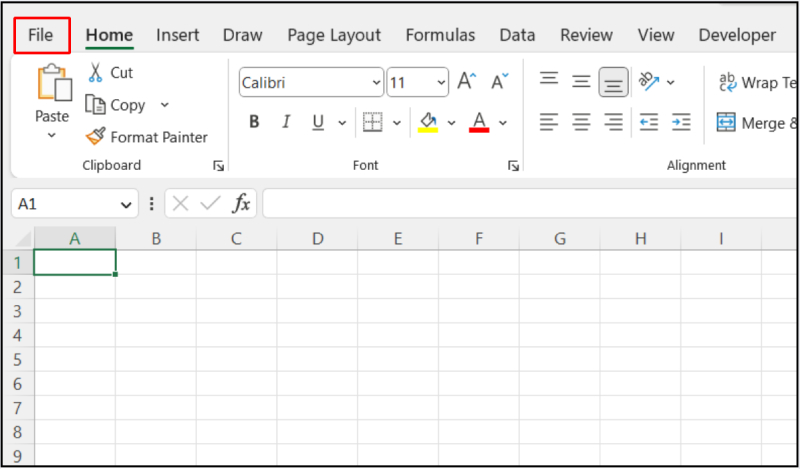Open the File menu tab
Viewport: 800px width, 469px height.
pos(41,35)
